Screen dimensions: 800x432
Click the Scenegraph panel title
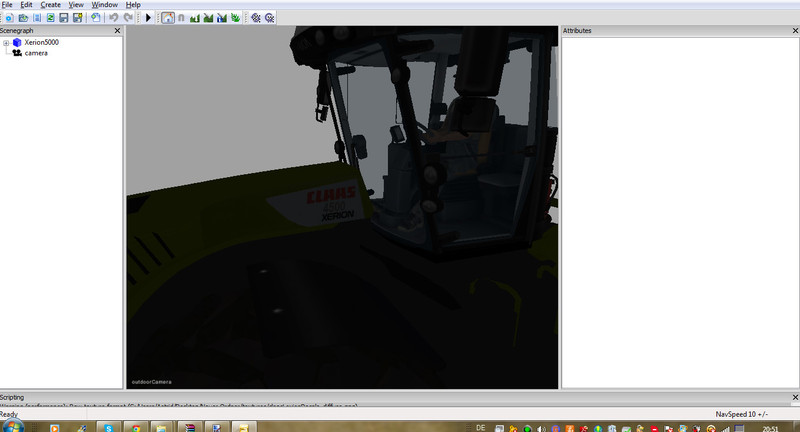[16, 31]
